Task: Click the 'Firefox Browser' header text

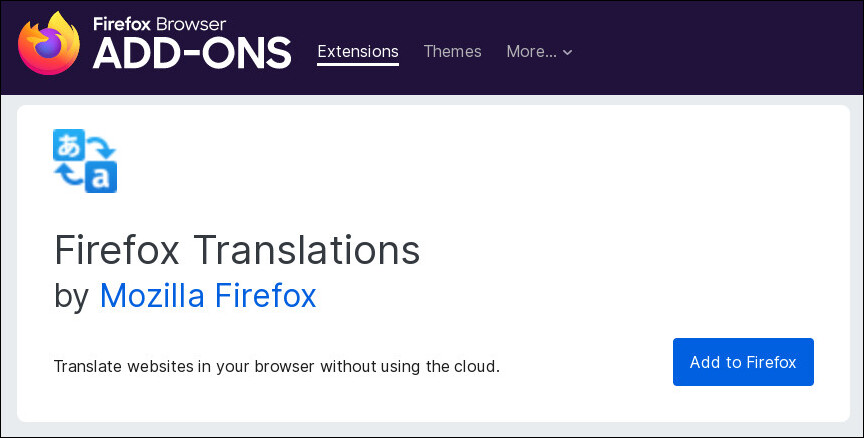Action: click(x=160, y=24)
